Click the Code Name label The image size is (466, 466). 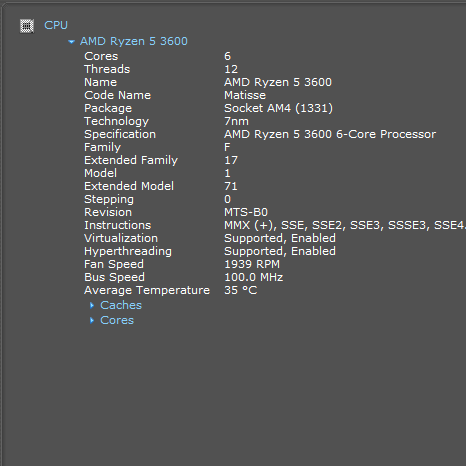click(117, 95)
